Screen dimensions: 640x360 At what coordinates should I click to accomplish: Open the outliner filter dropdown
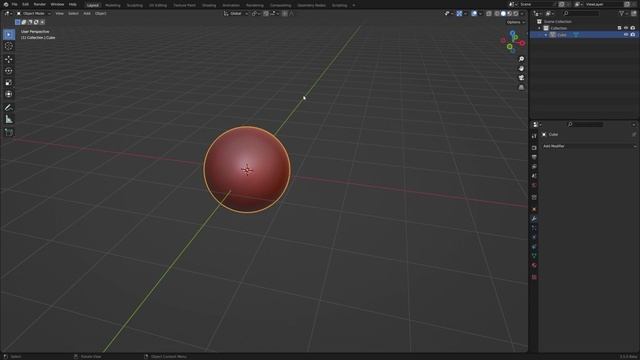[624, 13]
